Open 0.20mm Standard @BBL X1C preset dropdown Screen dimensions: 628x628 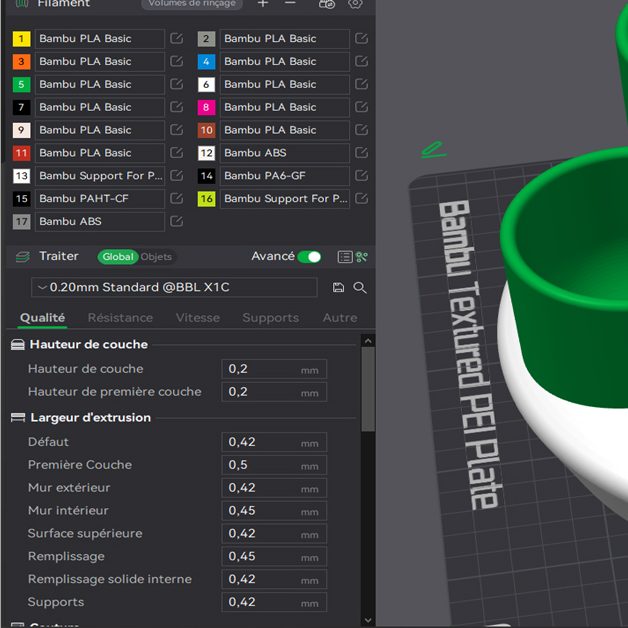click(174, 288)
